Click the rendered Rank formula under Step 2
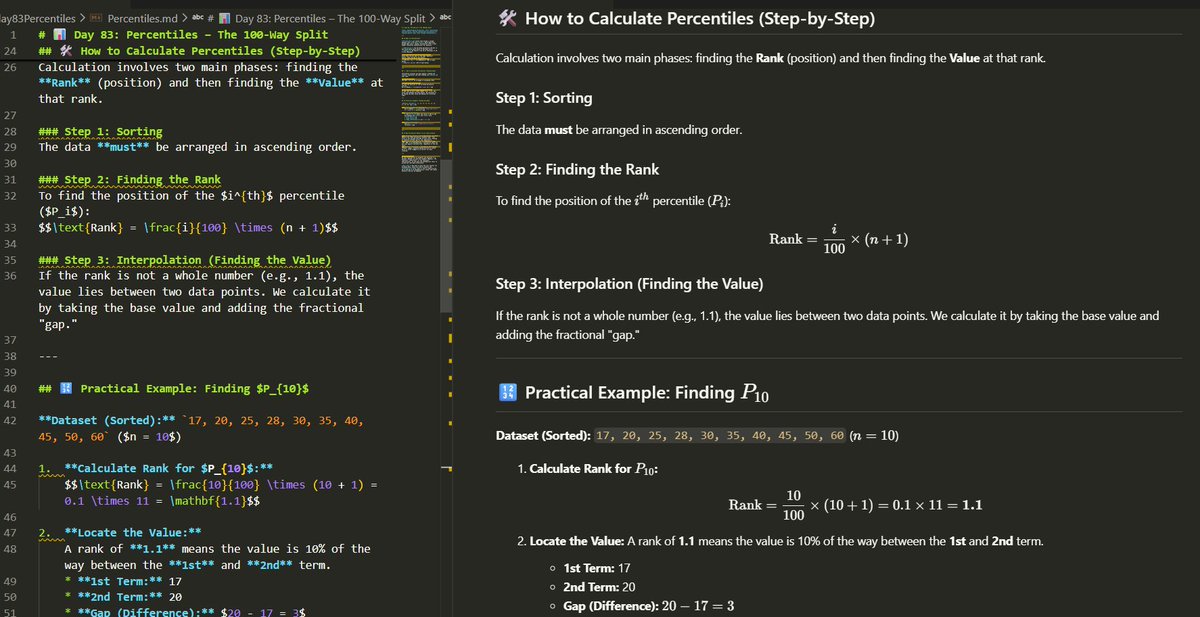1200x617 pixels. click(838, 239)
